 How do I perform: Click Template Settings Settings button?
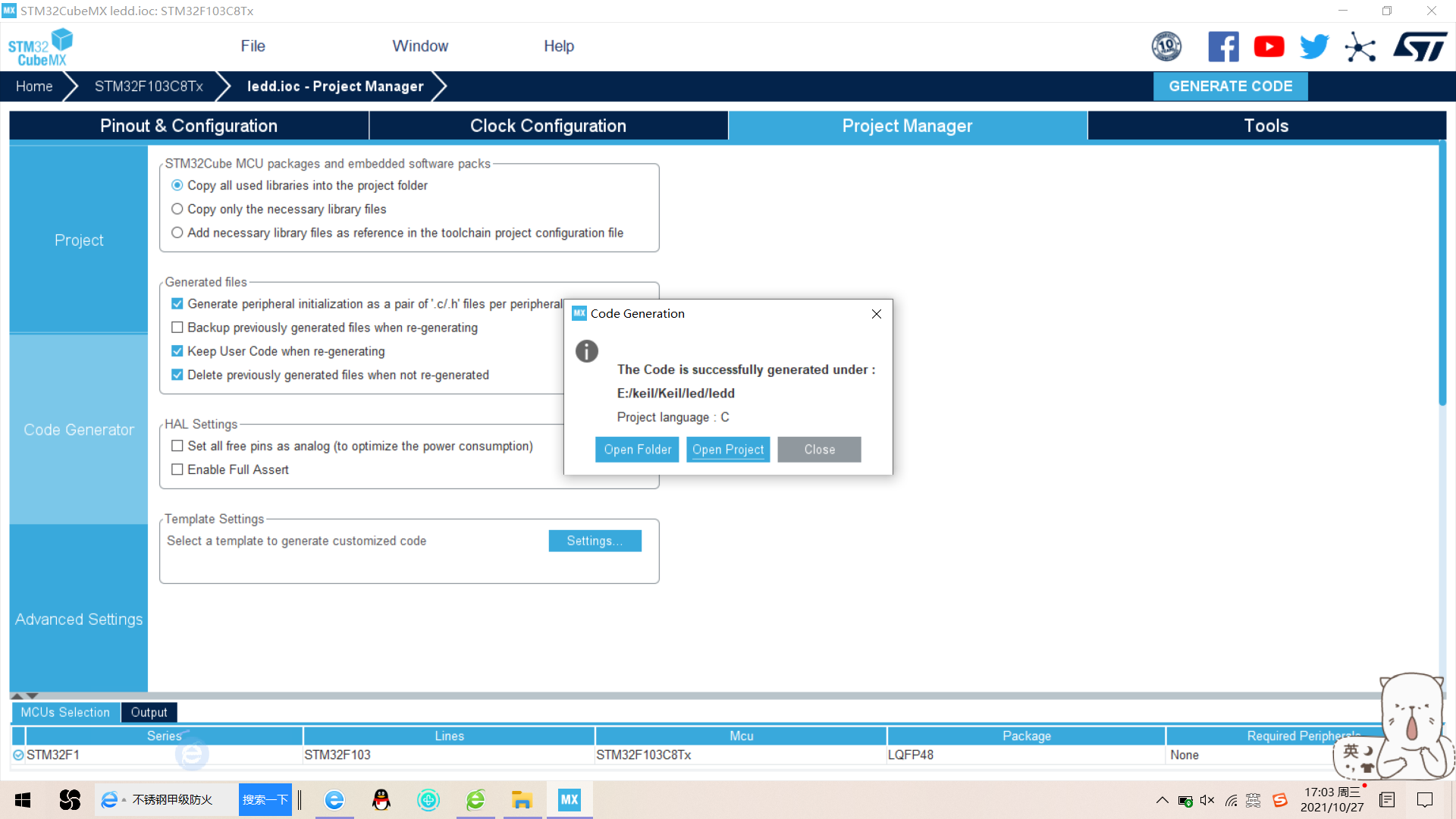click(595, 540)
